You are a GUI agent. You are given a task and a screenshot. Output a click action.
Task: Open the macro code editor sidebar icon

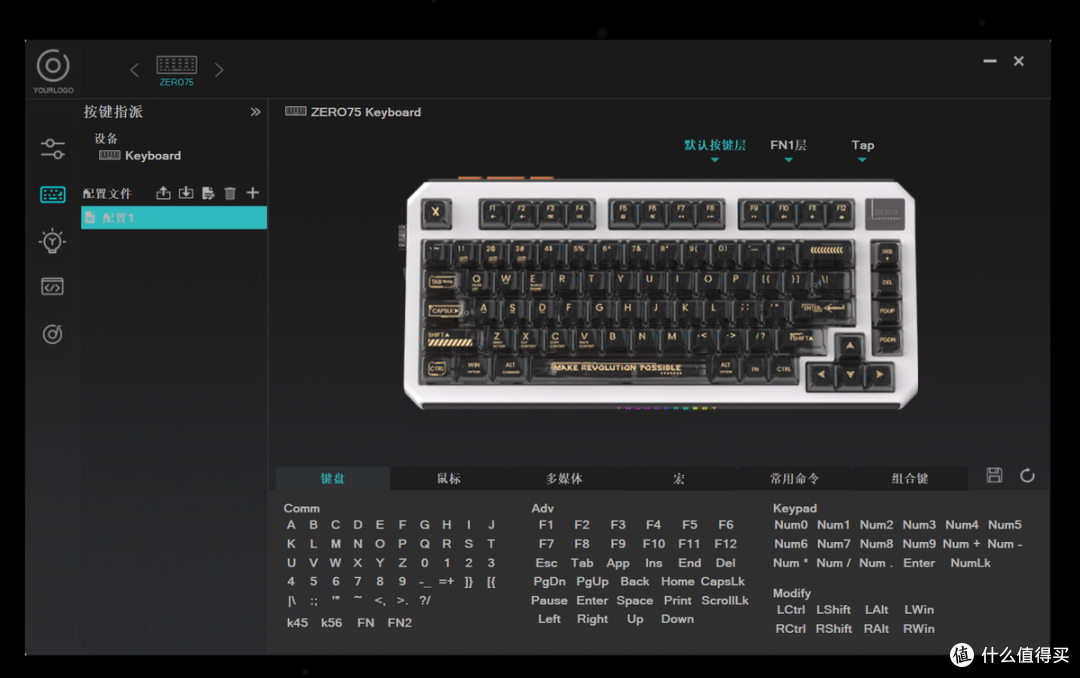point(53,288)
